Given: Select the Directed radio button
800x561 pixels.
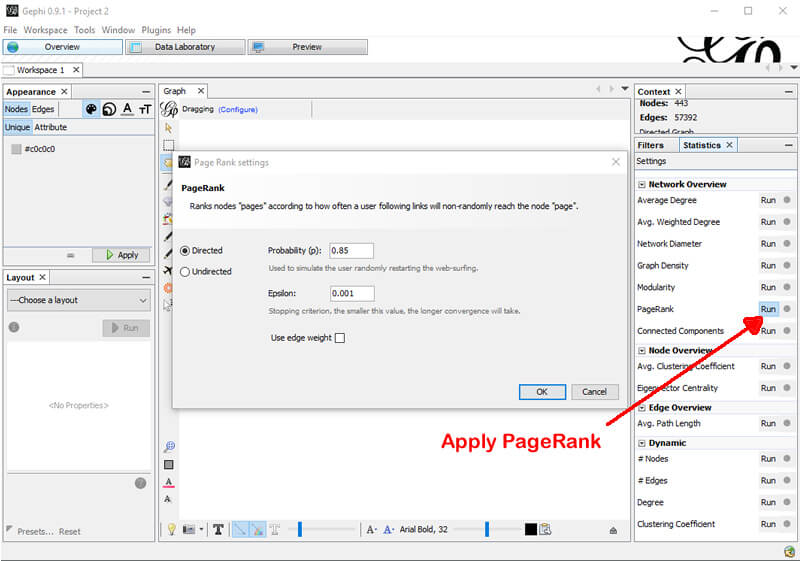Looking at the screenshot, I should [185, 251].
